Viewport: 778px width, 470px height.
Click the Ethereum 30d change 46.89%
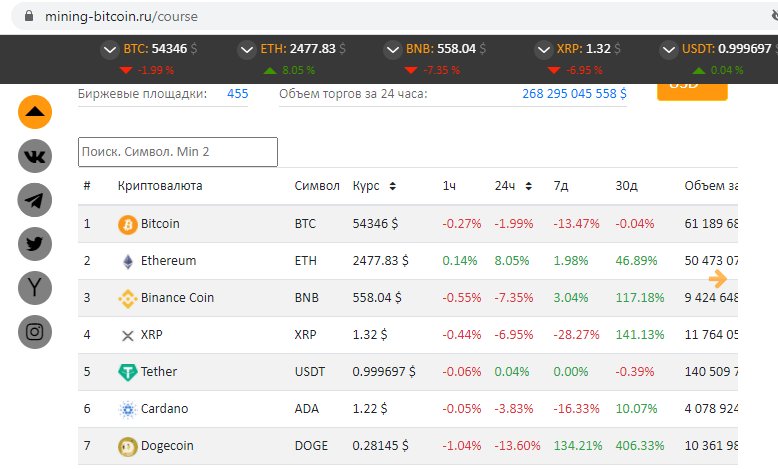[x=636, y=261]
